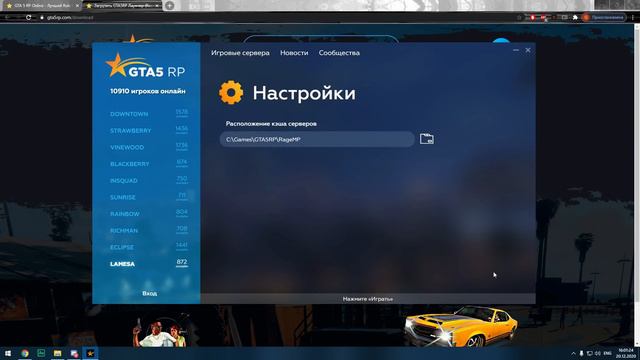This screenshot has height=360, width=640.
Task: Click the Нажмите «Играть» status bar
Action: click(368, 299)
